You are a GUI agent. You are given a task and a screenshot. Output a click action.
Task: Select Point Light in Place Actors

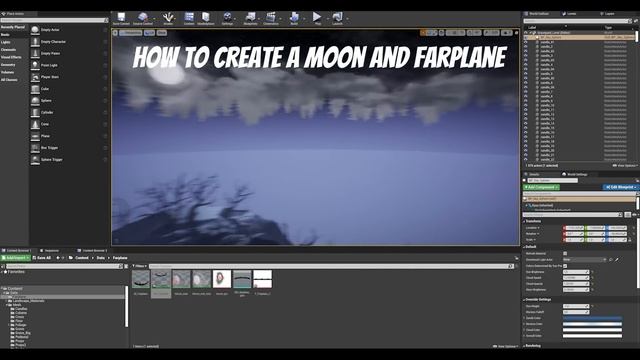click(49, 65)
